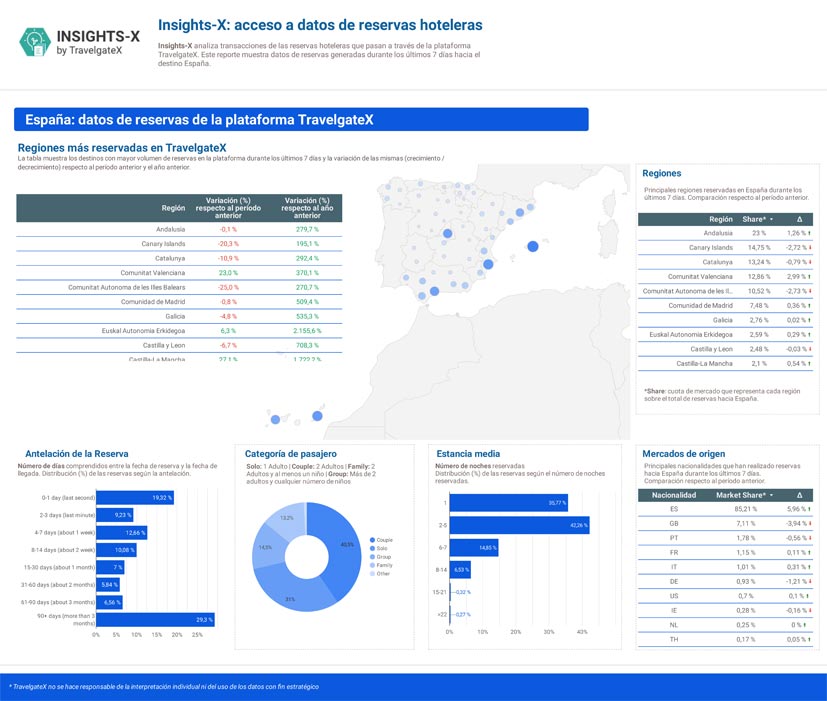This screenshot has width=827, height=701.
Task: Open the Share* sort arrow in Regiones table
Action: tap(772, 219)
